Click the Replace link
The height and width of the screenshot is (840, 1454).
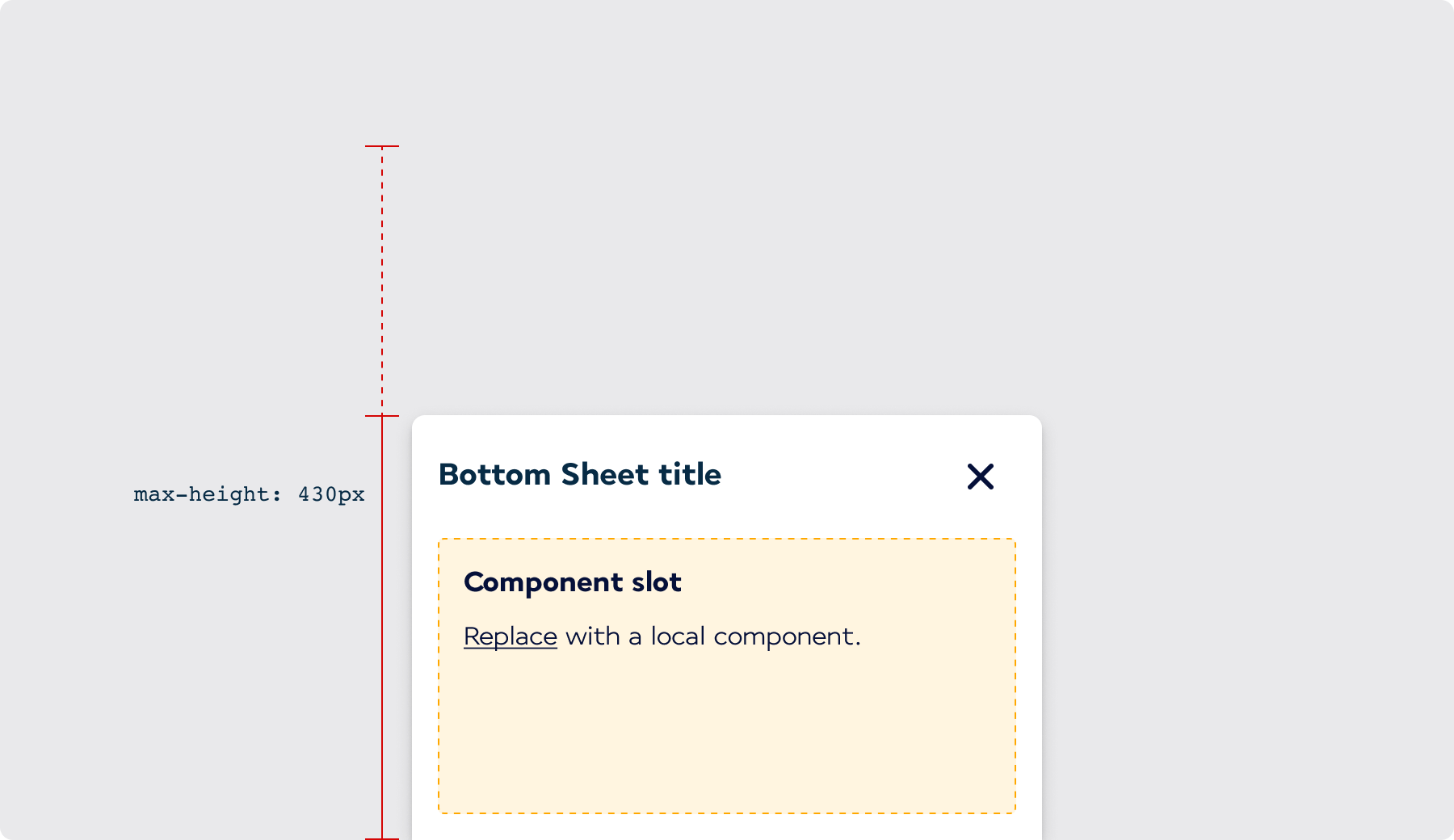509,636
